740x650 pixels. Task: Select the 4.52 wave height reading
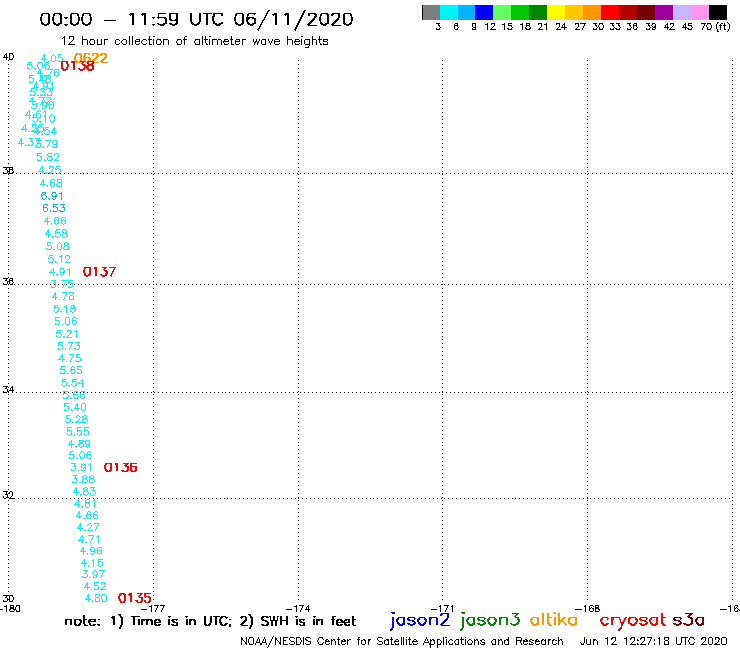[x=95, y=586]
